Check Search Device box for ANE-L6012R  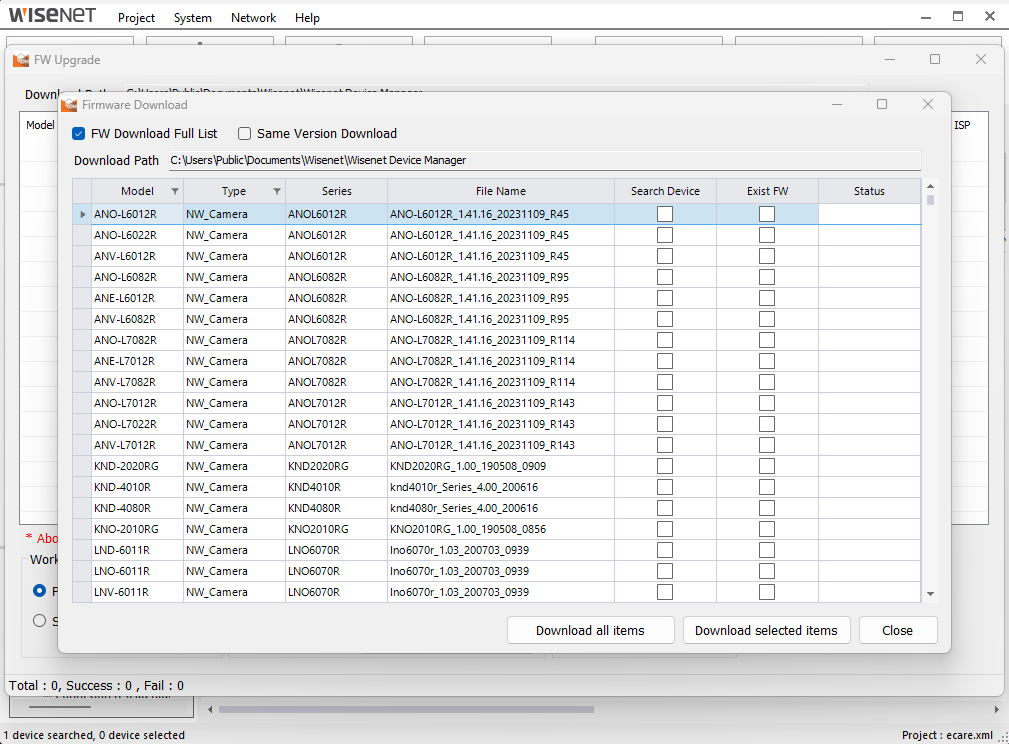[x=665, y=298]
